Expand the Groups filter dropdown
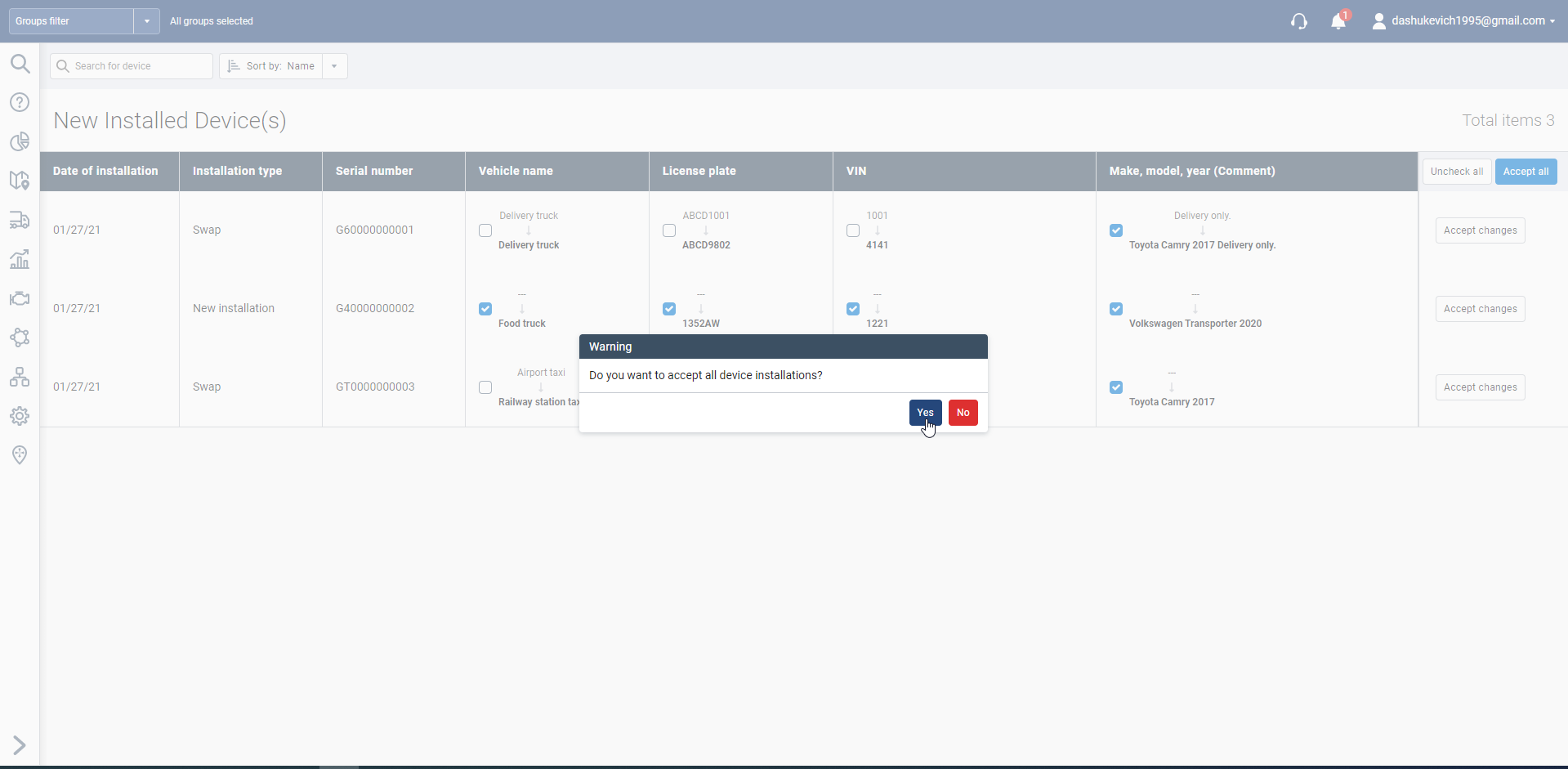 [x=146, y=21]
